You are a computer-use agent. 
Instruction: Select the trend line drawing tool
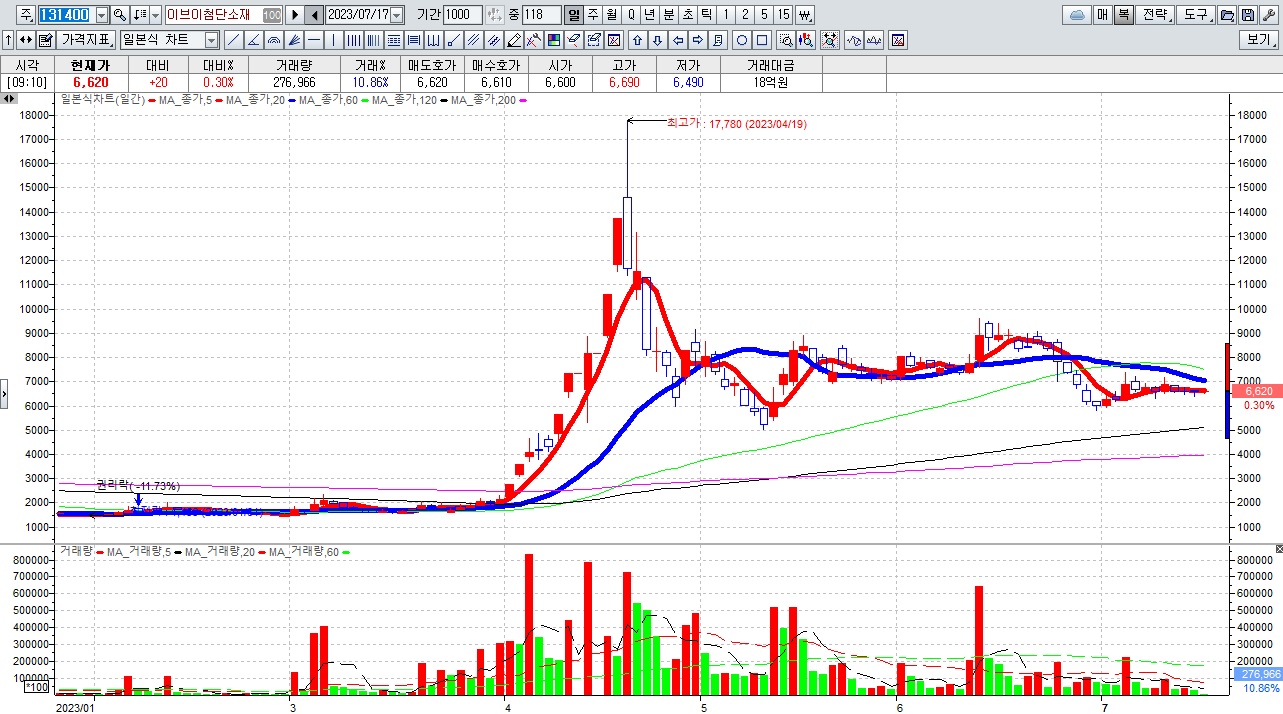[233, 40]
